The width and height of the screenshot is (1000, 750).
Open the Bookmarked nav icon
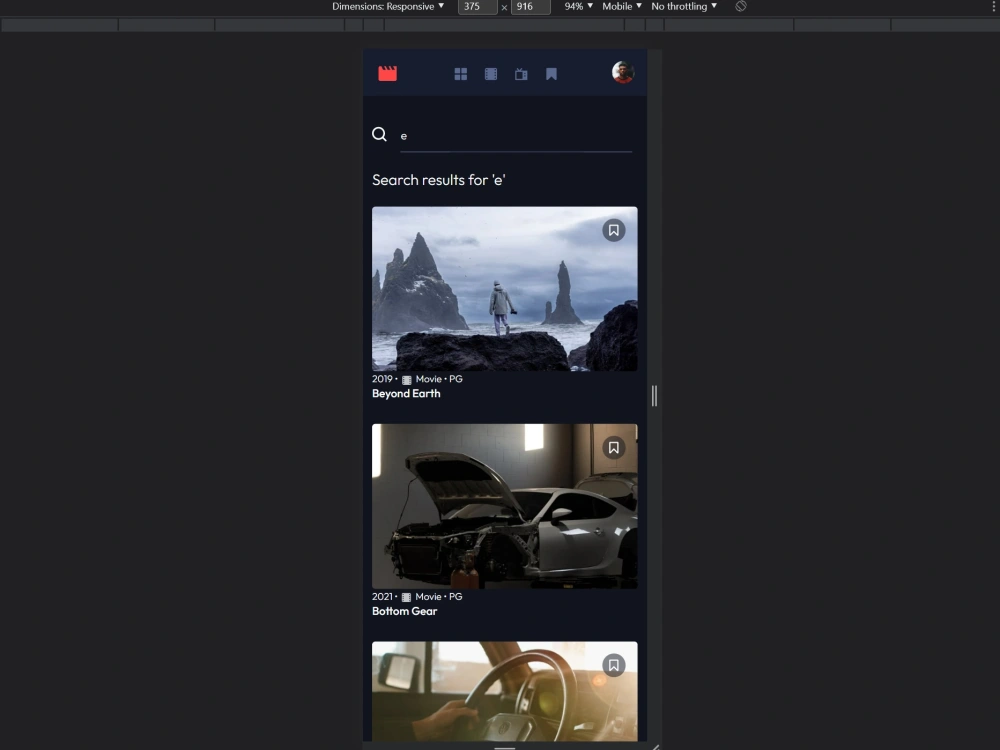click(551, 74)
